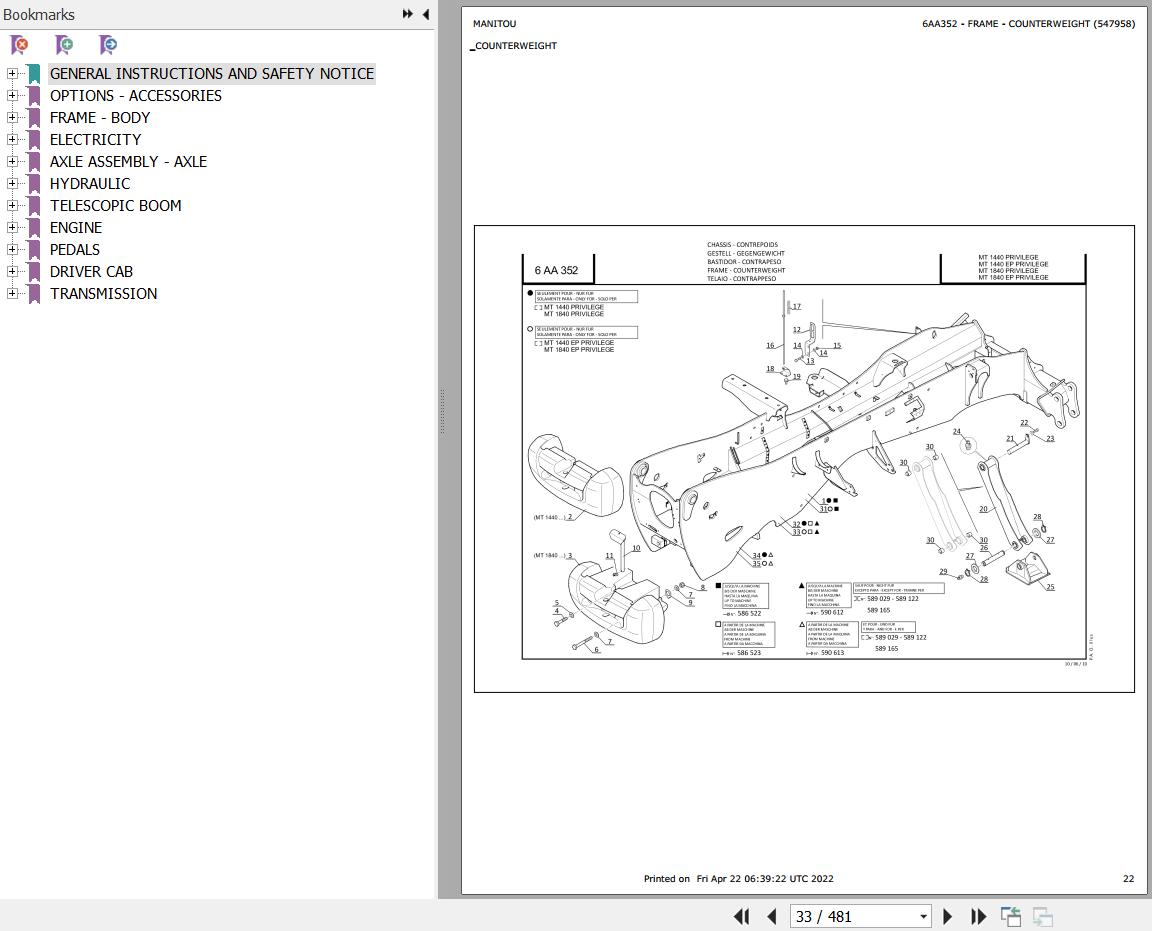Go forward to the next view
1152x931 pixels.
[x=1041, y=916]
